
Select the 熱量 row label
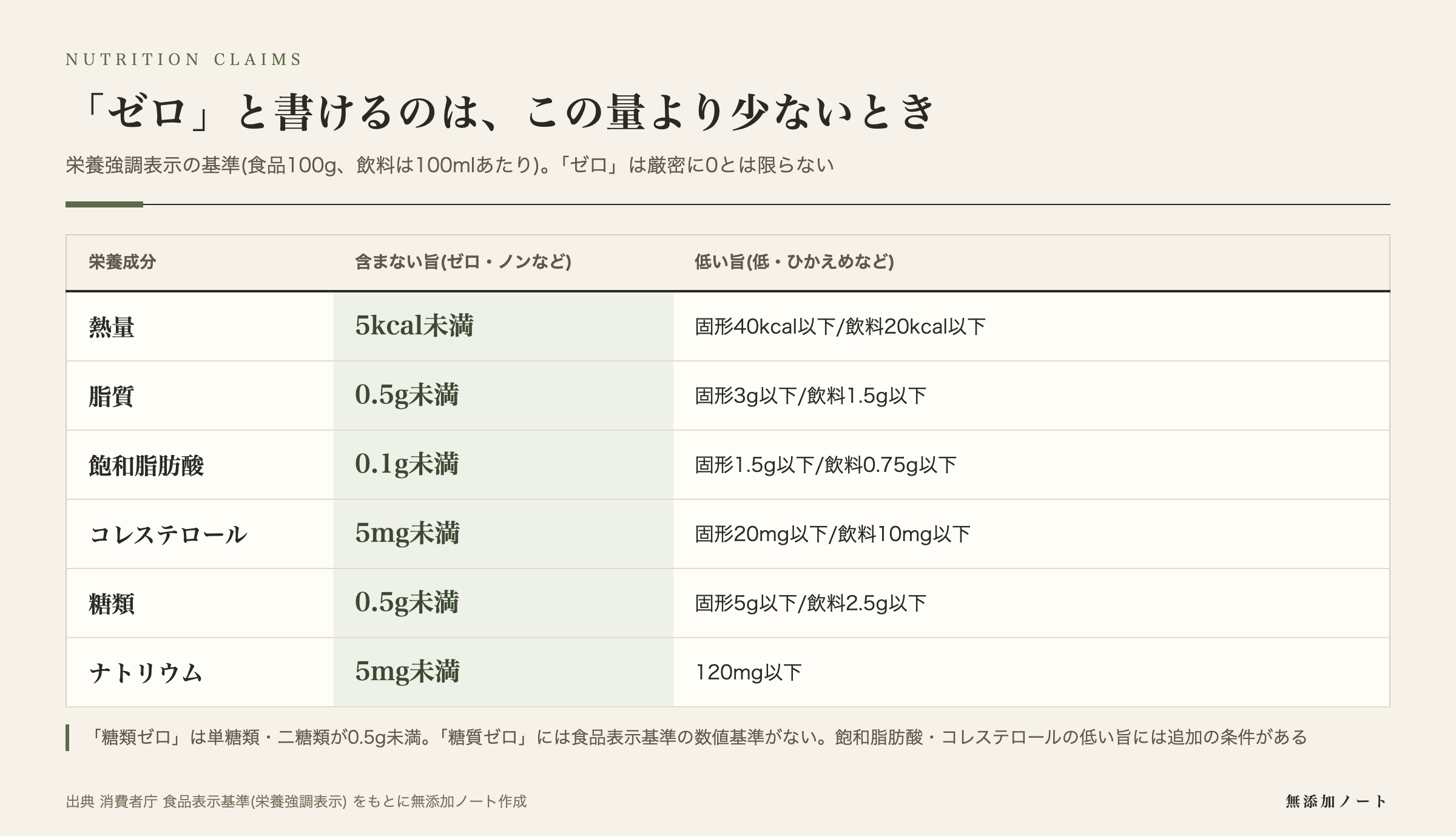(112, 327)
